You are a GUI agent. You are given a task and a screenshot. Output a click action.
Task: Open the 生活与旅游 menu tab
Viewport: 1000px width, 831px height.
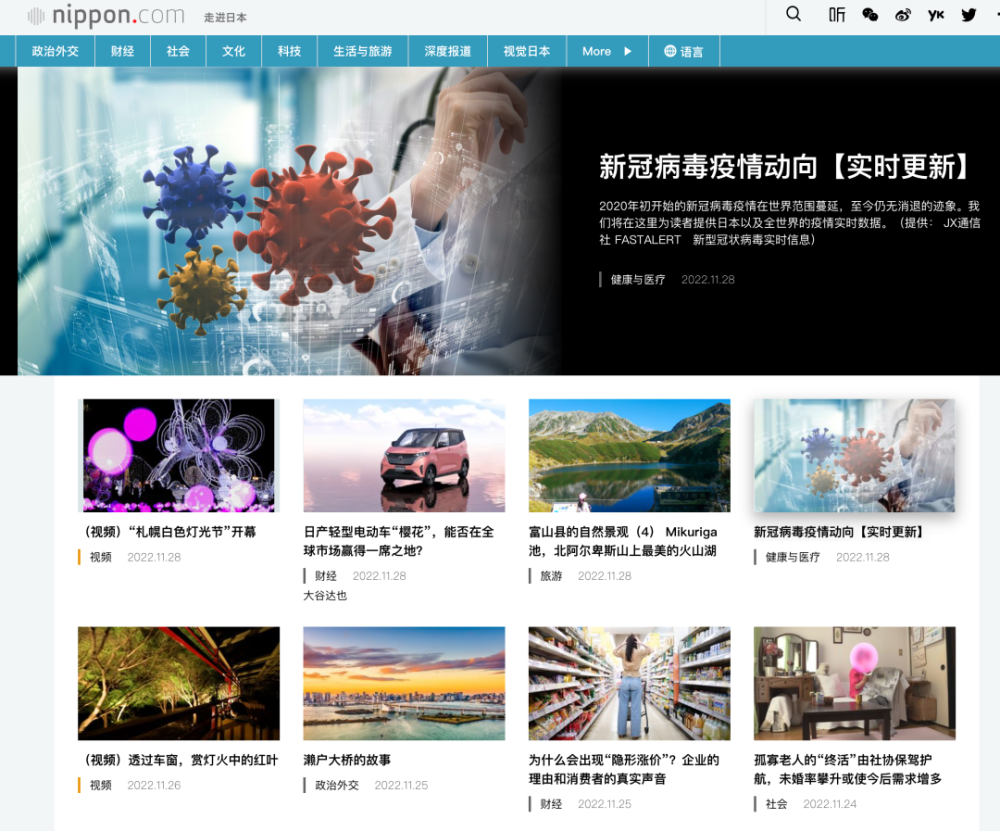pos(363,51)
